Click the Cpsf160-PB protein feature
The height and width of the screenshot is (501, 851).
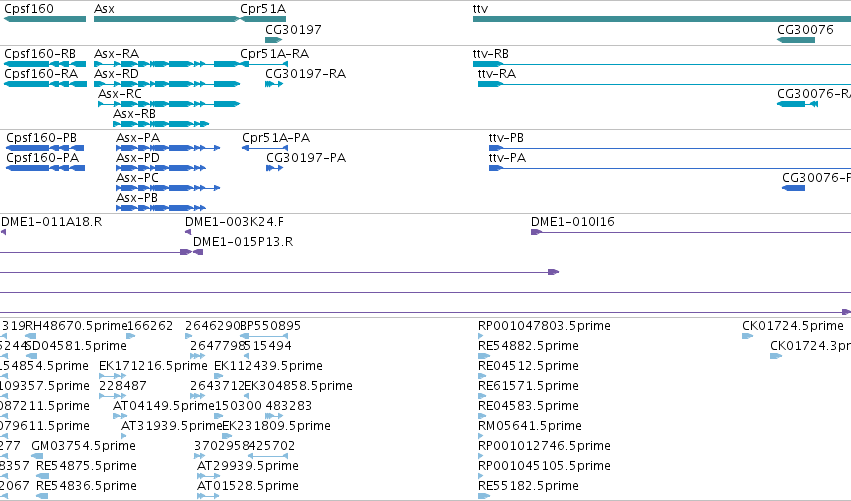[45, 148]
